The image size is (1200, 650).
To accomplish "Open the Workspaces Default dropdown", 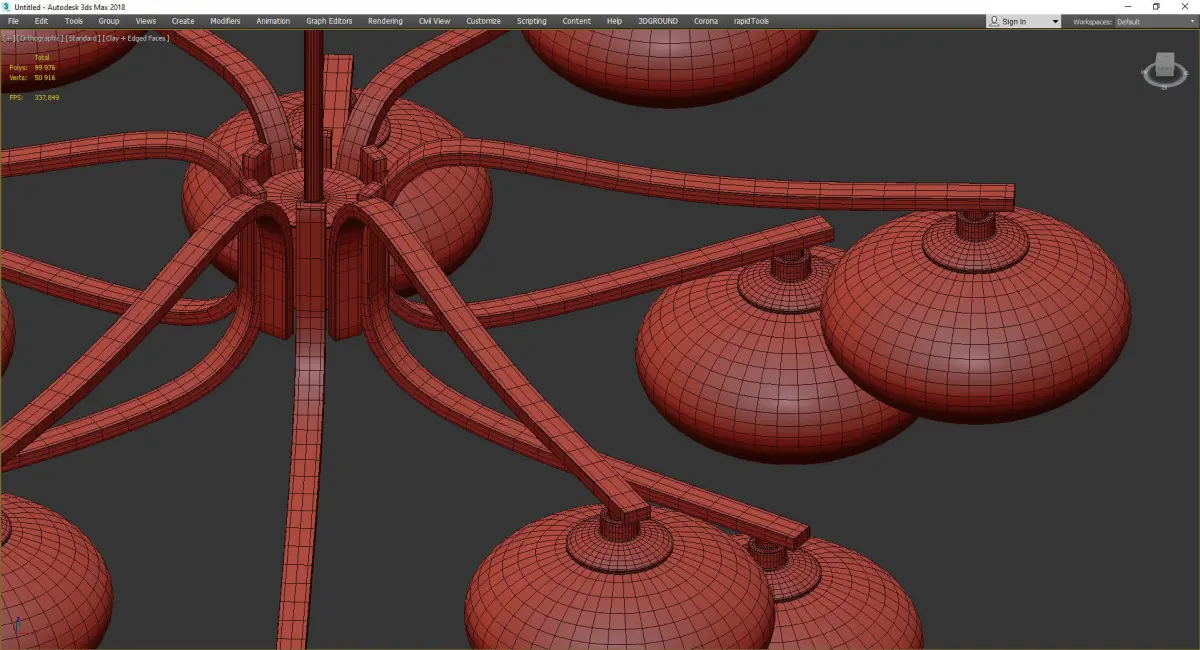I will (1155, 21).
